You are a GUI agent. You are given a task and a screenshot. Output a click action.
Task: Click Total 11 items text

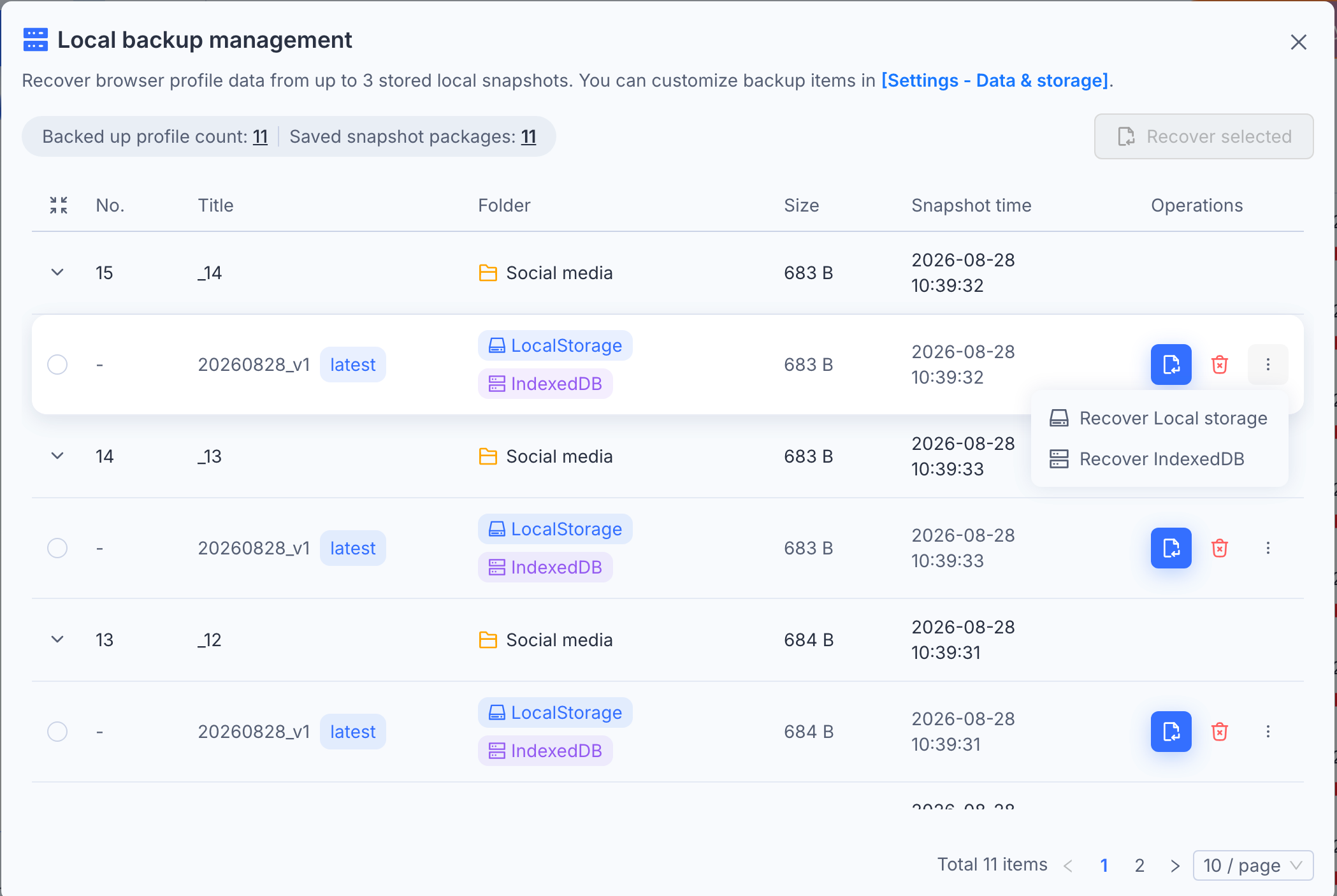tap(992, 864)
